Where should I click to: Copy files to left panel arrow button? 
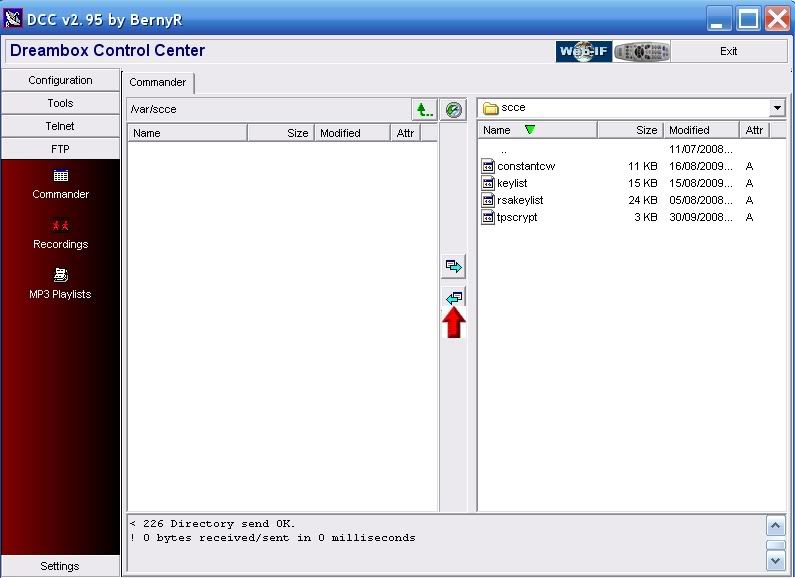click(453, 297)
